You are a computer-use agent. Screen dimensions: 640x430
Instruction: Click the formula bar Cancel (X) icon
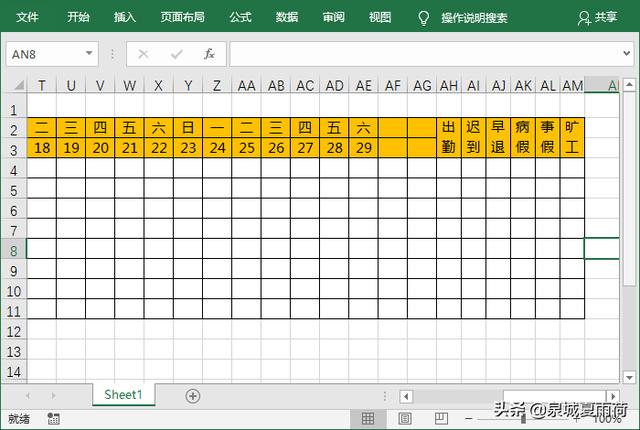[143, 54]
